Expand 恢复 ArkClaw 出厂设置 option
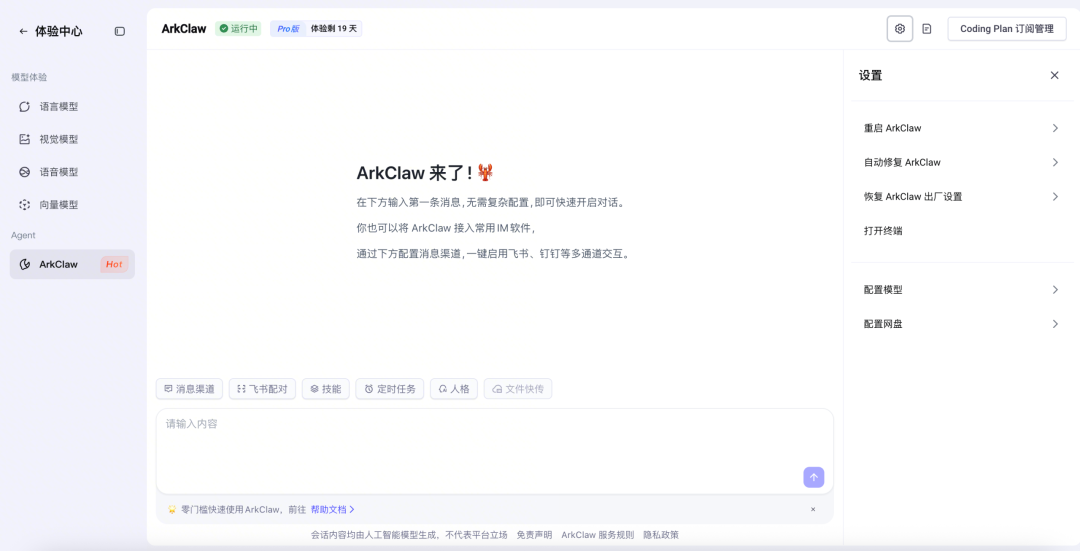Screen dimensions: 1080x551 coord(962,196)
